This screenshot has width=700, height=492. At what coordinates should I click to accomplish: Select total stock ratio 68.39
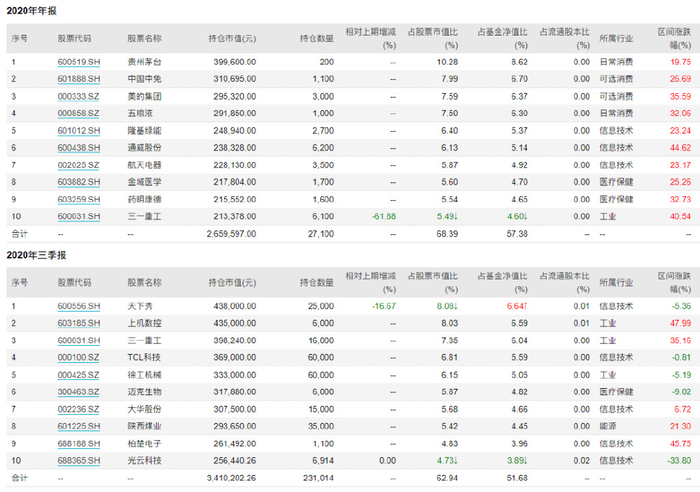(x=447, y=234)
